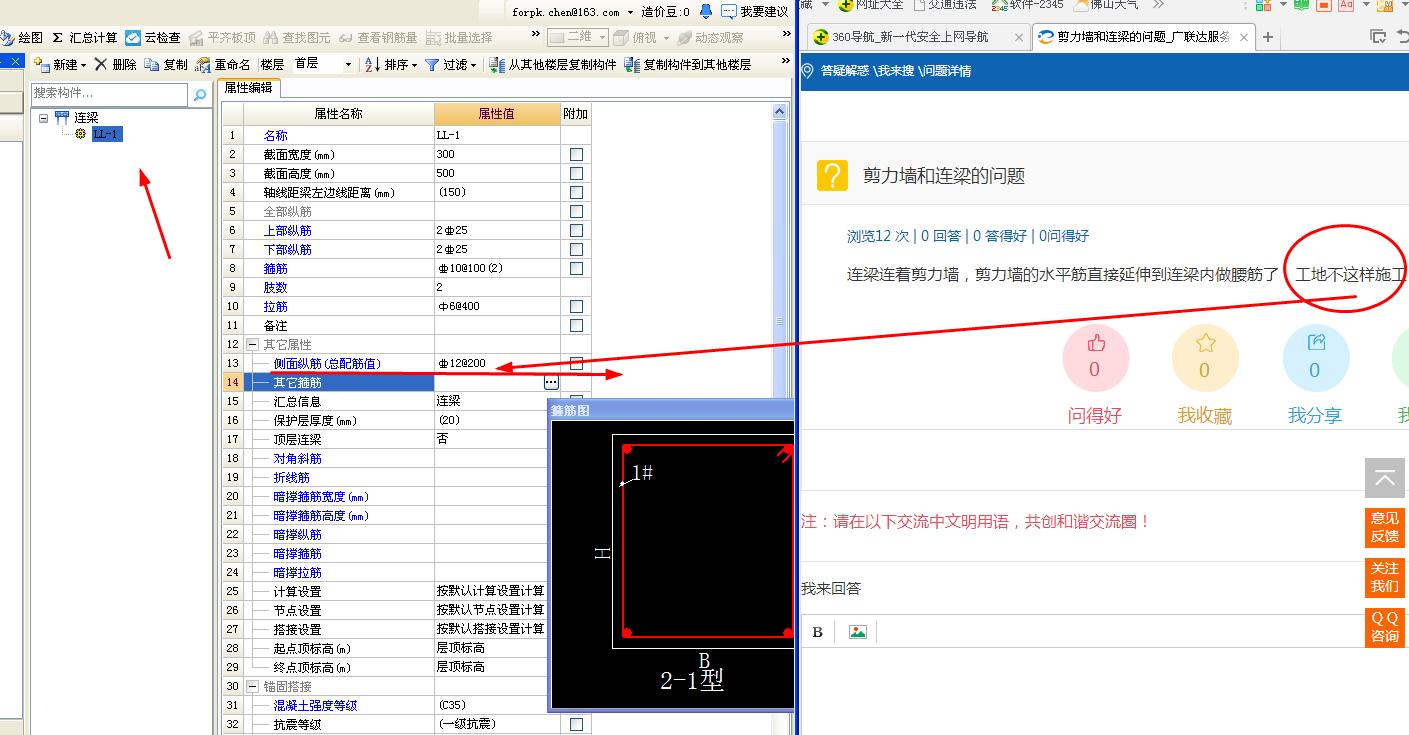Click notification bell icon near 造价豆
The height and width of the screenshot is (735, 1409).
click(x=706, y=11)
